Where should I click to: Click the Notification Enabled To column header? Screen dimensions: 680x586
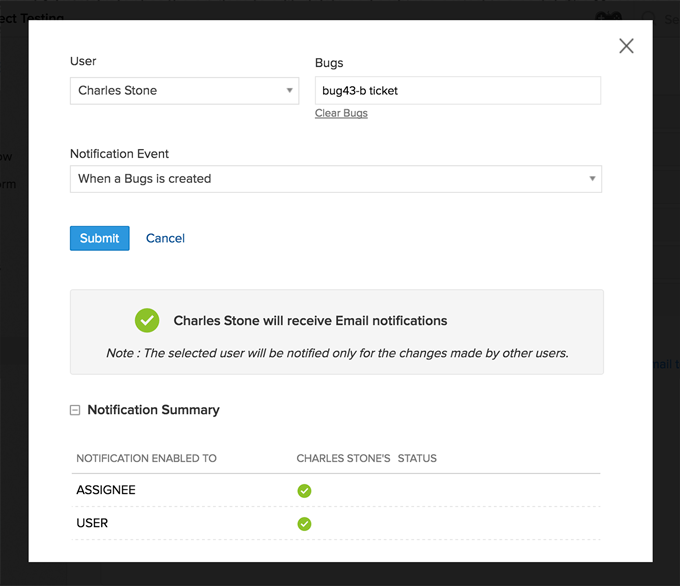coord(146,459)
